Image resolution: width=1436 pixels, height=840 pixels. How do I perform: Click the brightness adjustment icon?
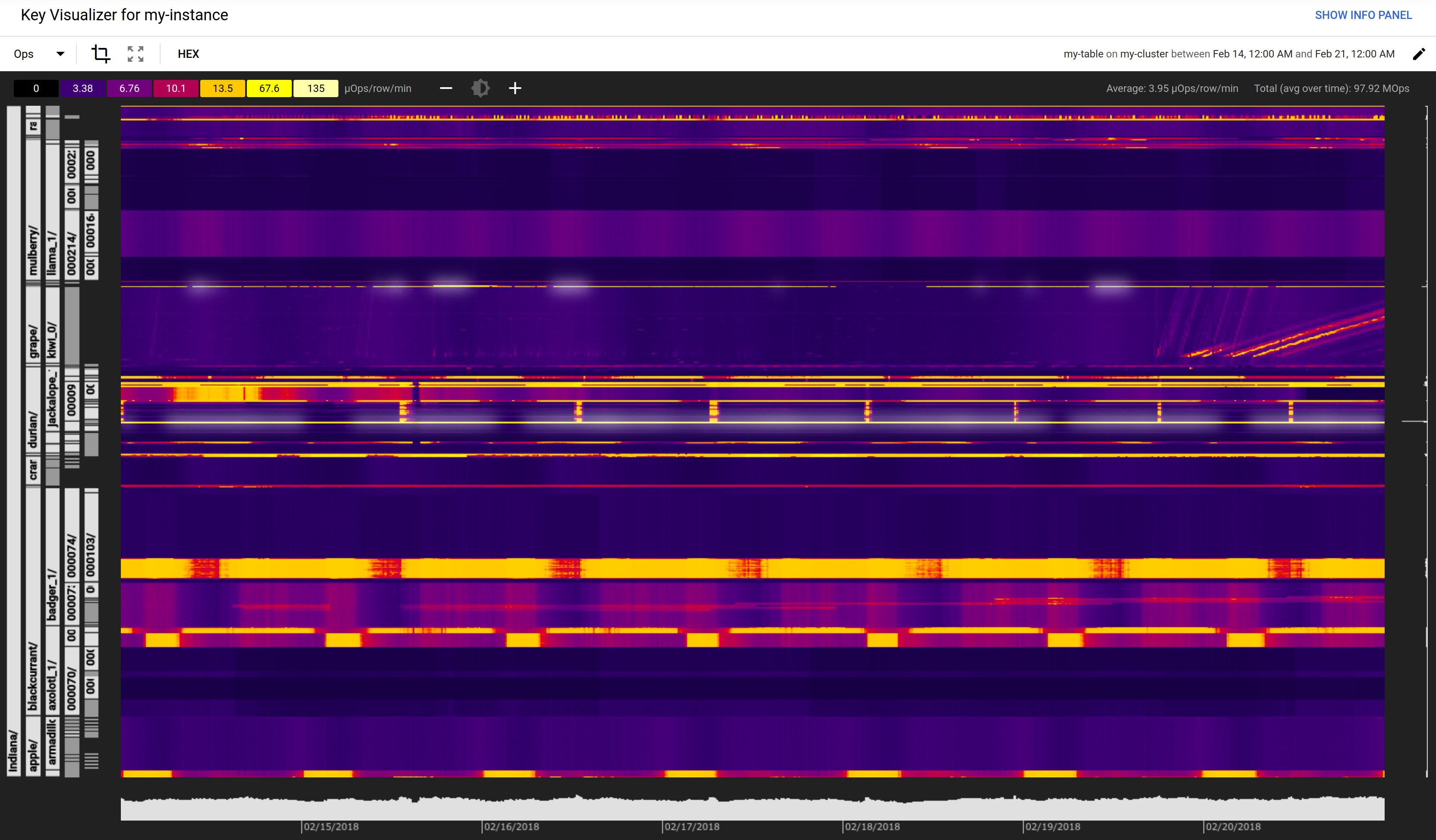pos(480,88)
